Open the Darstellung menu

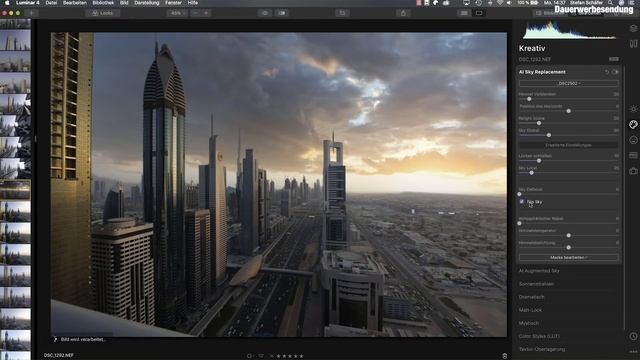tap(147, 2)
